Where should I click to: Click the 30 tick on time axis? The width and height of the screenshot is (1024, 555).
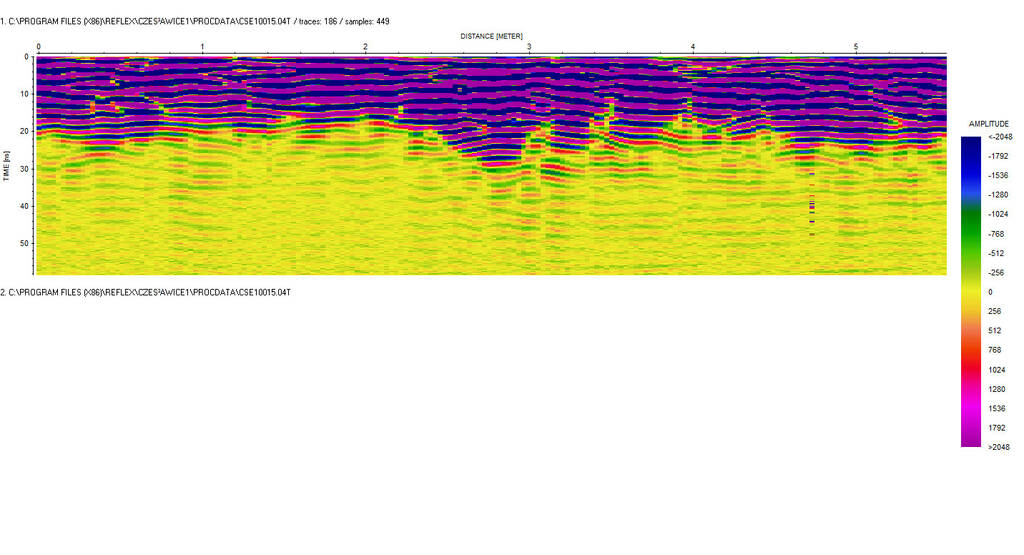tap(25, 168)
